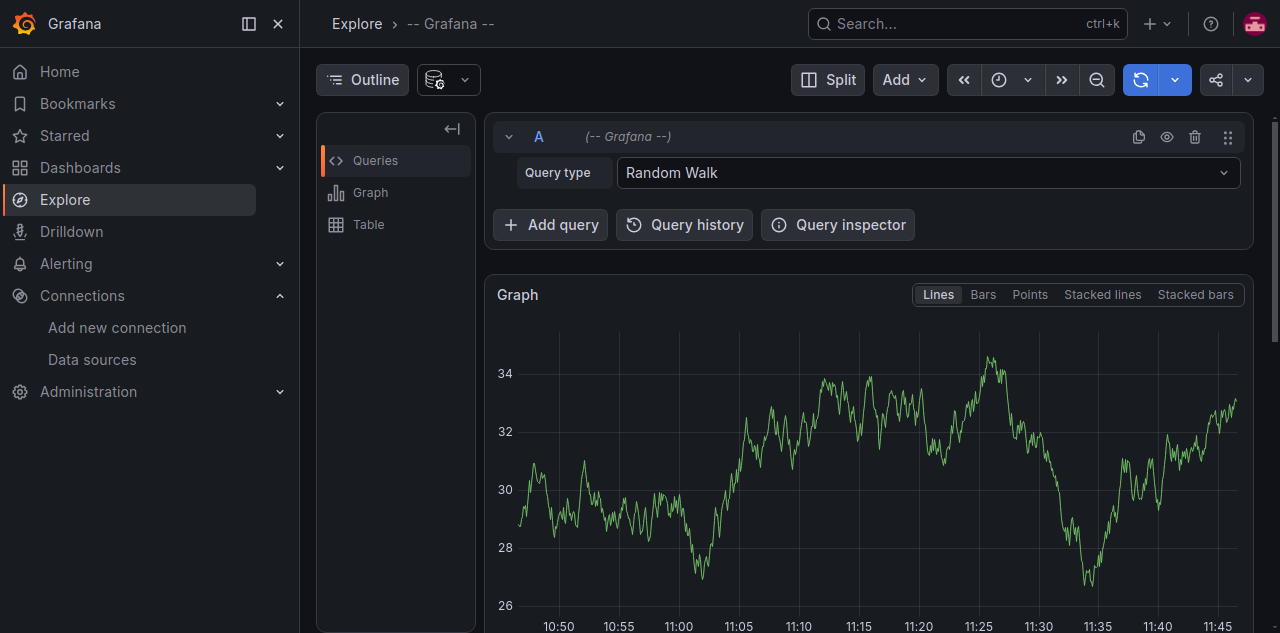Select Lines graph style

click(x=938, y=295)
